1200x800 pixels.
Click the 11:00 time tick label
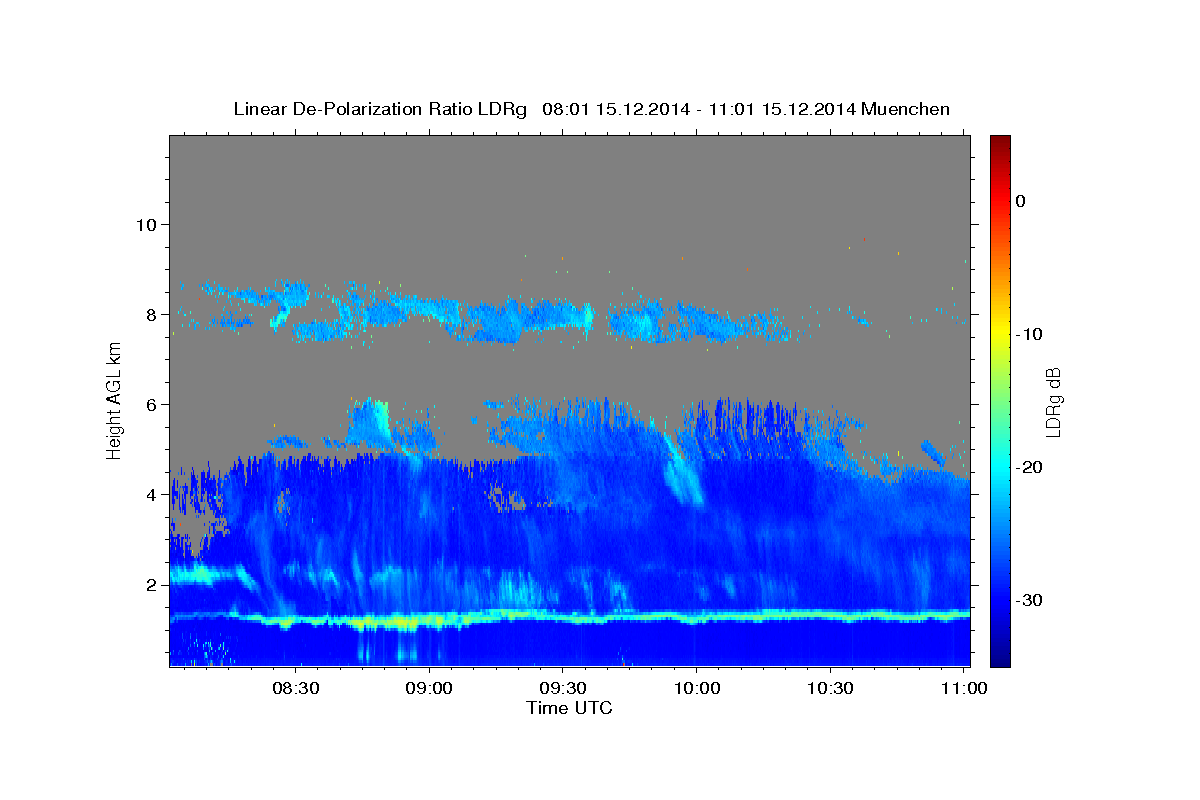962,688
